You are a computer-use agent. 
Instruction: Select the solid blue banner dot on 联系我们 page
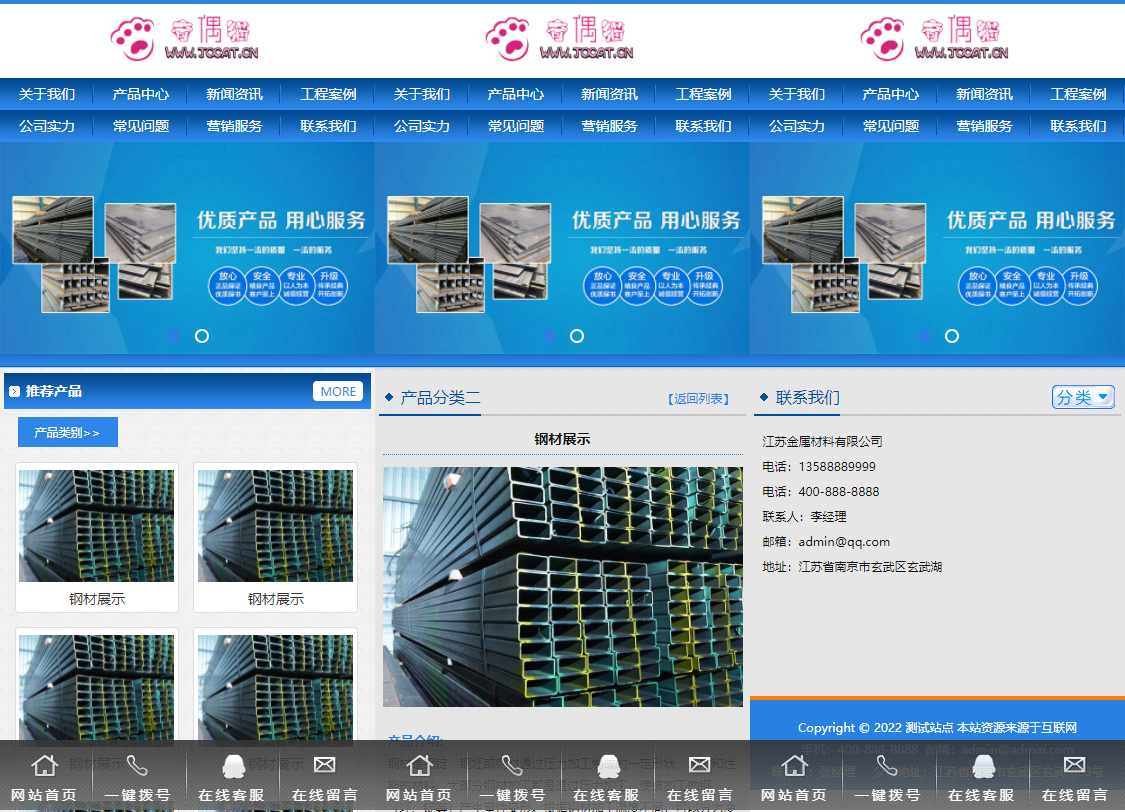[924, 336]
